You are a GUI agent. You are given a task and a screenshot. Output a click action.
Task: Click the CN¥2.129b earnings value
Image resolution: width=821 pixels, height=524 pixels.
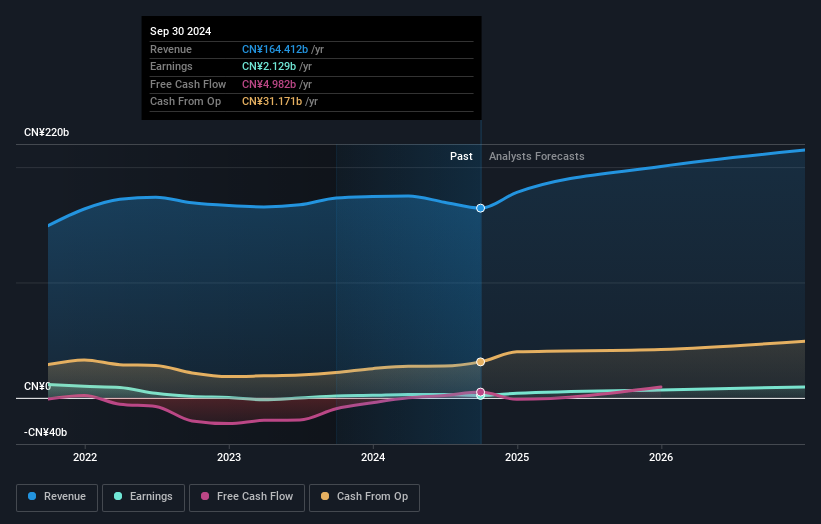pos(269,66)
